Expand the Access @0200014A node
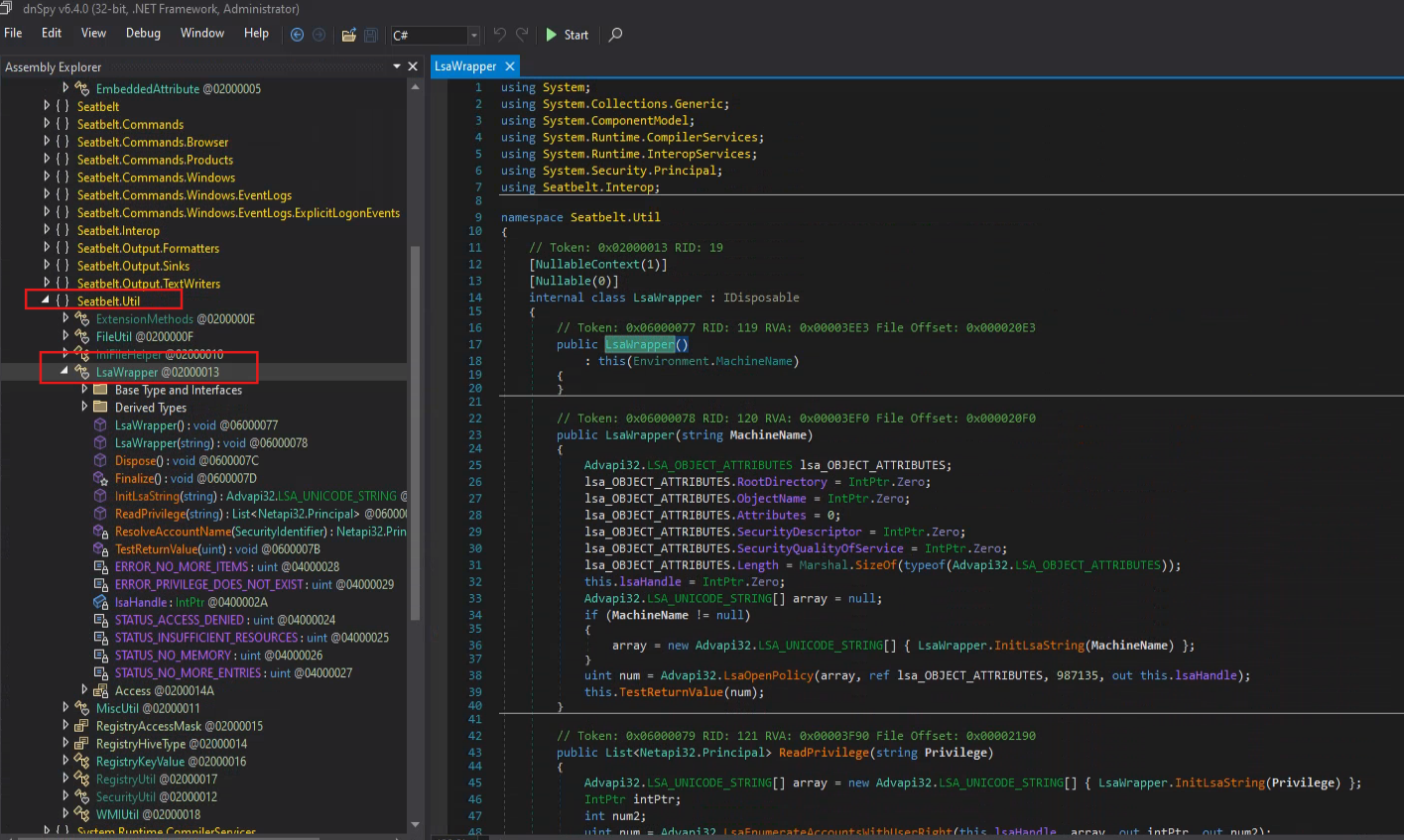 coord(84,690)
